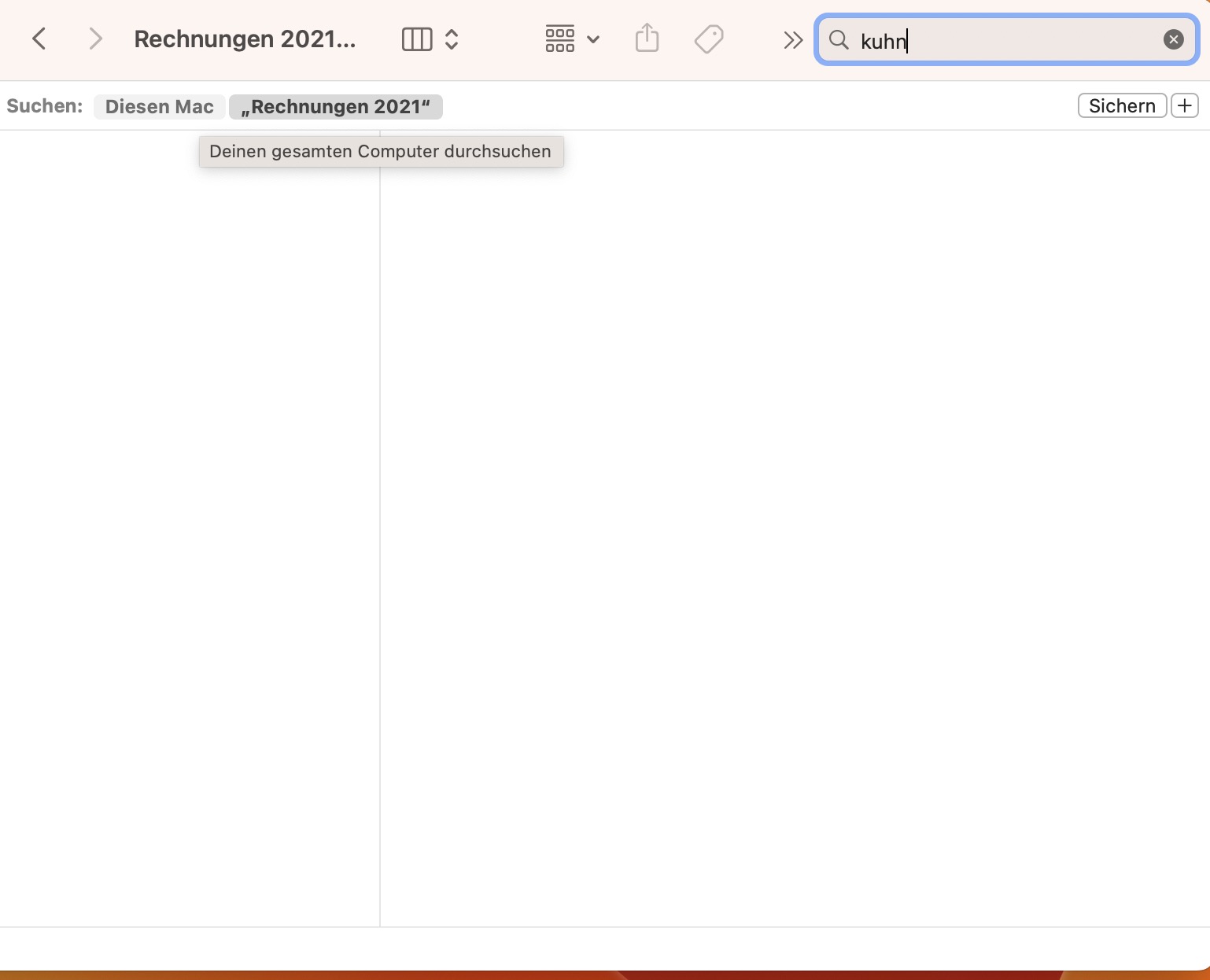Open the grouping grid icon
The width and height of the screenshot is (1210, 980).
click(x=559, y=39)
